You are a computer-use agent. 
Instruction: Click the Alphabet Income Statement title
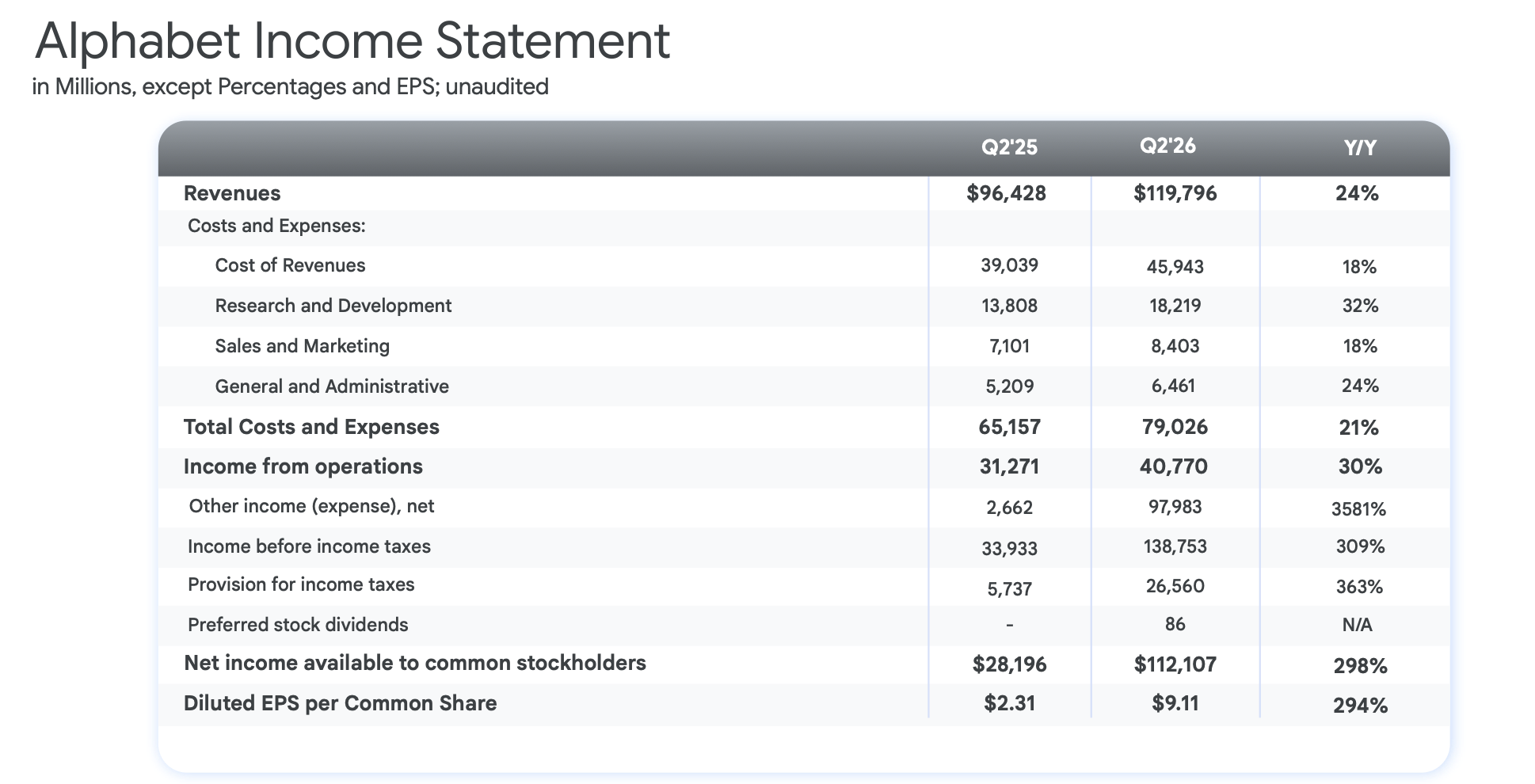click(352, 41)
